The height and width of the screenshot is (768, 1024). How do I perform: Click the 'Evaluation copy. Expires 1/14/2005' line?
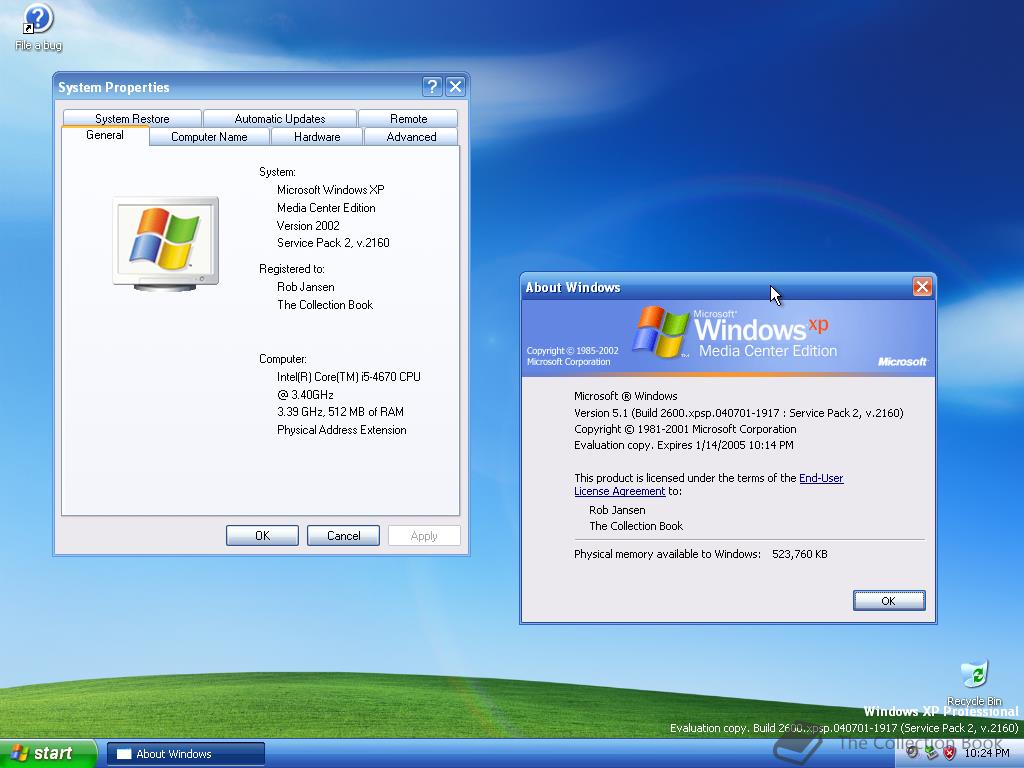tap(684, 445)
